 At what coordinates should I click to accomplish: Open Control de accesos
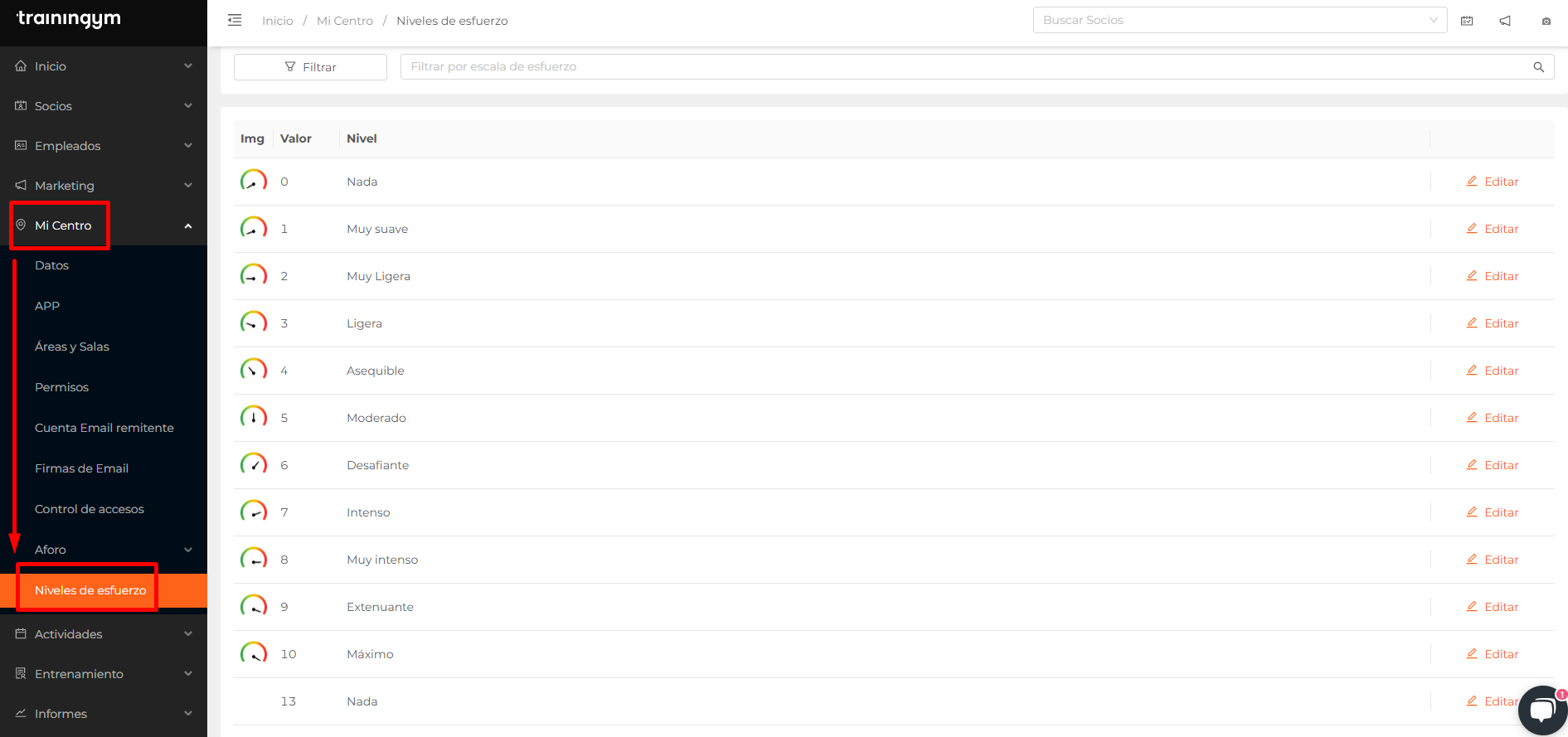pyautogui.click(x=90, y=509)
